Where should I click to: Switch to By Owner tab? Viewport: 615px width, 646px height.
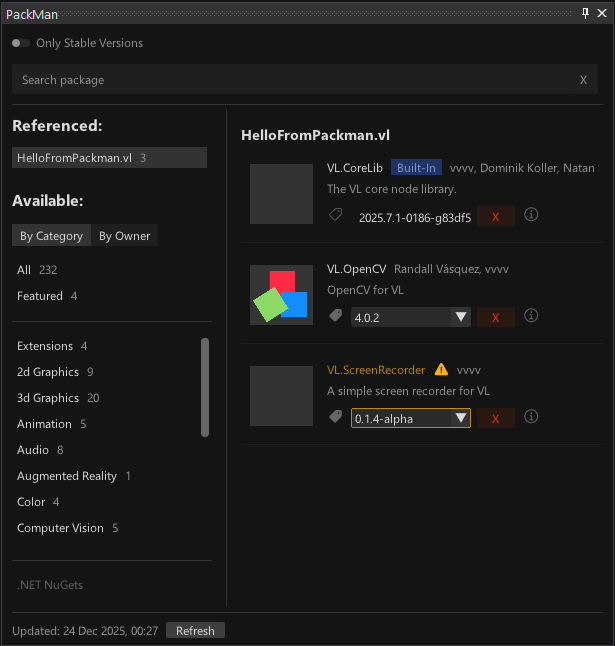[124, 236]
